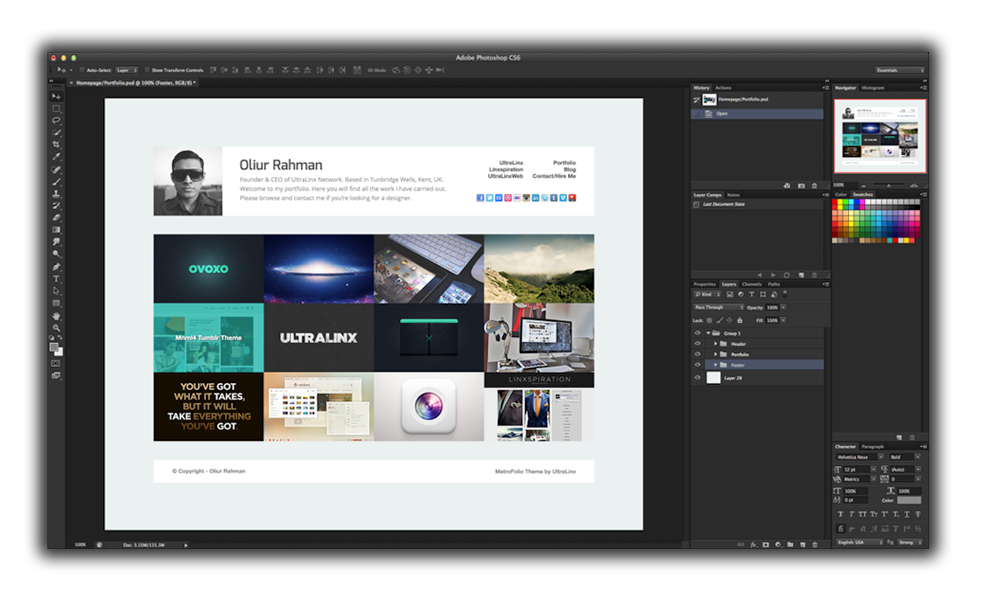Expand the Portfolio layer group

pyautogui.click(x=716, y=354)
